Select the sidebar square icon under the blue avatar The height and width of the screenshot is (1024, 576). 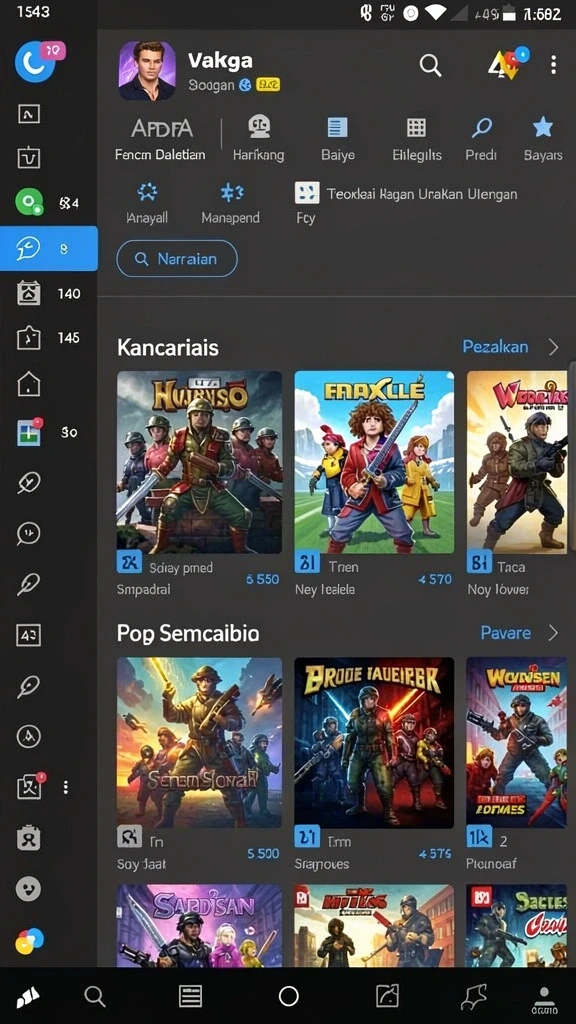tap(29, 114)
